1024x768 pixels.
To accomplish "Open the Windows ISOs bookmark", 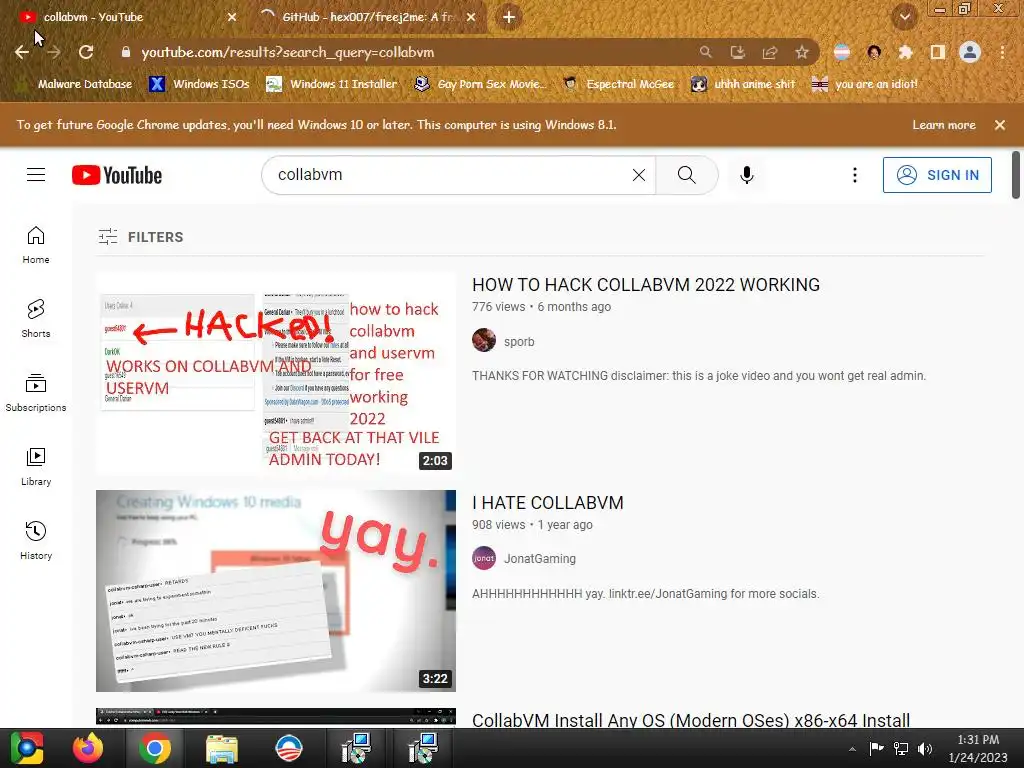I will [199, 84].
